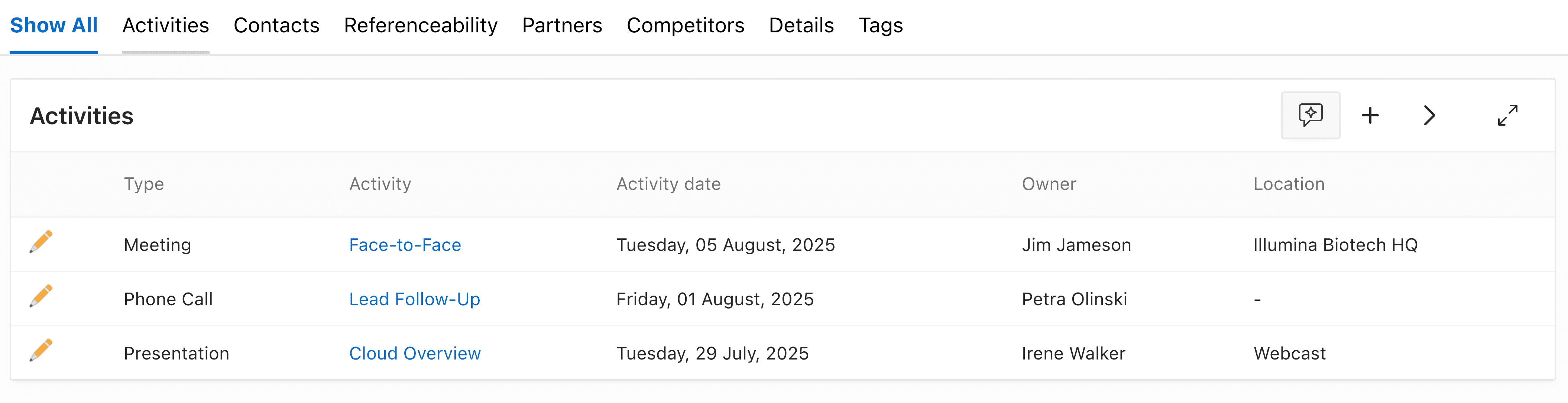Open the Activities tab
The image size is (1568, 403).
(x=166, y=26)
